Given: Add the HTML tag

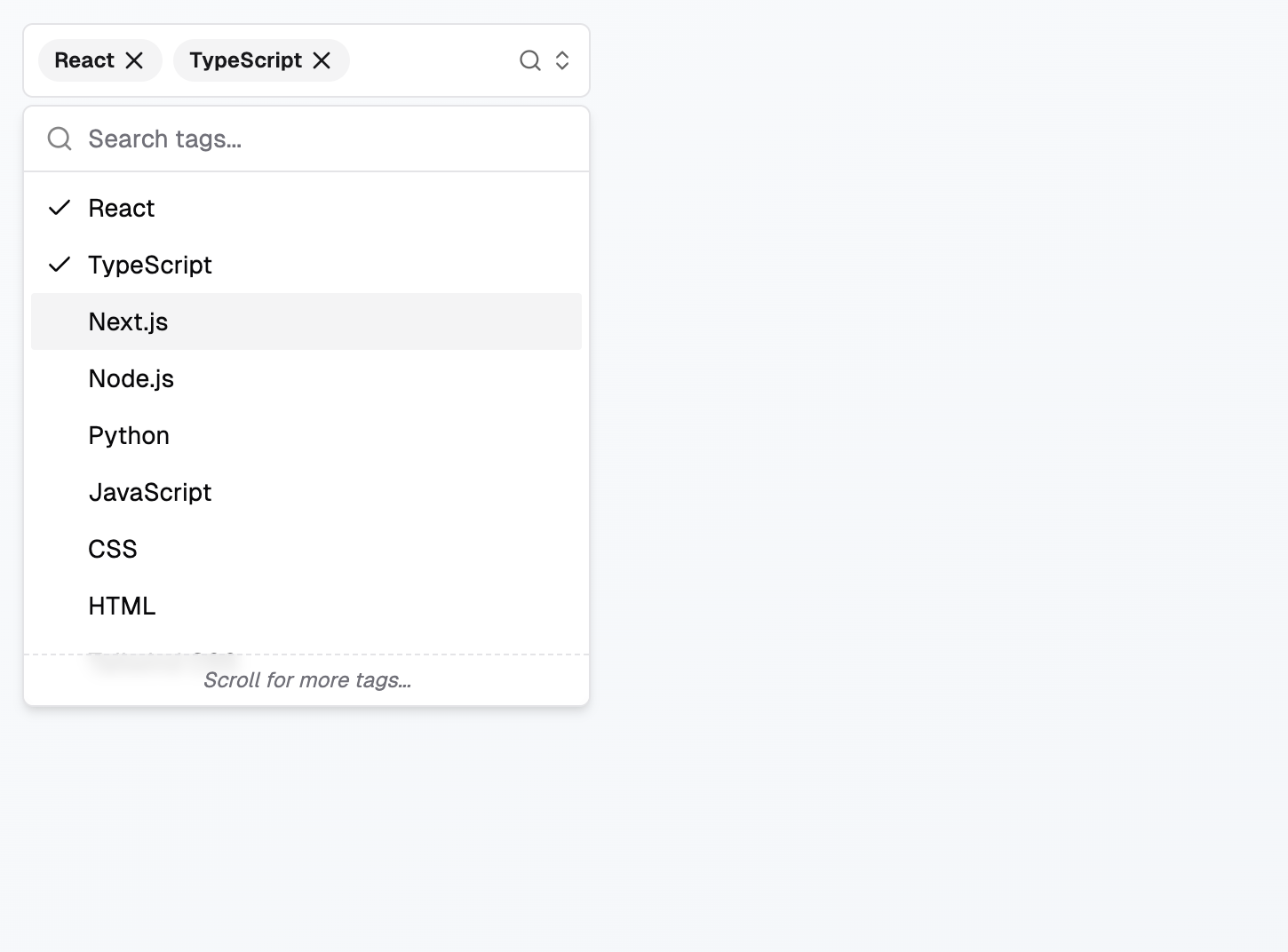Looking at the screenshot, I should tap(122, 606).
